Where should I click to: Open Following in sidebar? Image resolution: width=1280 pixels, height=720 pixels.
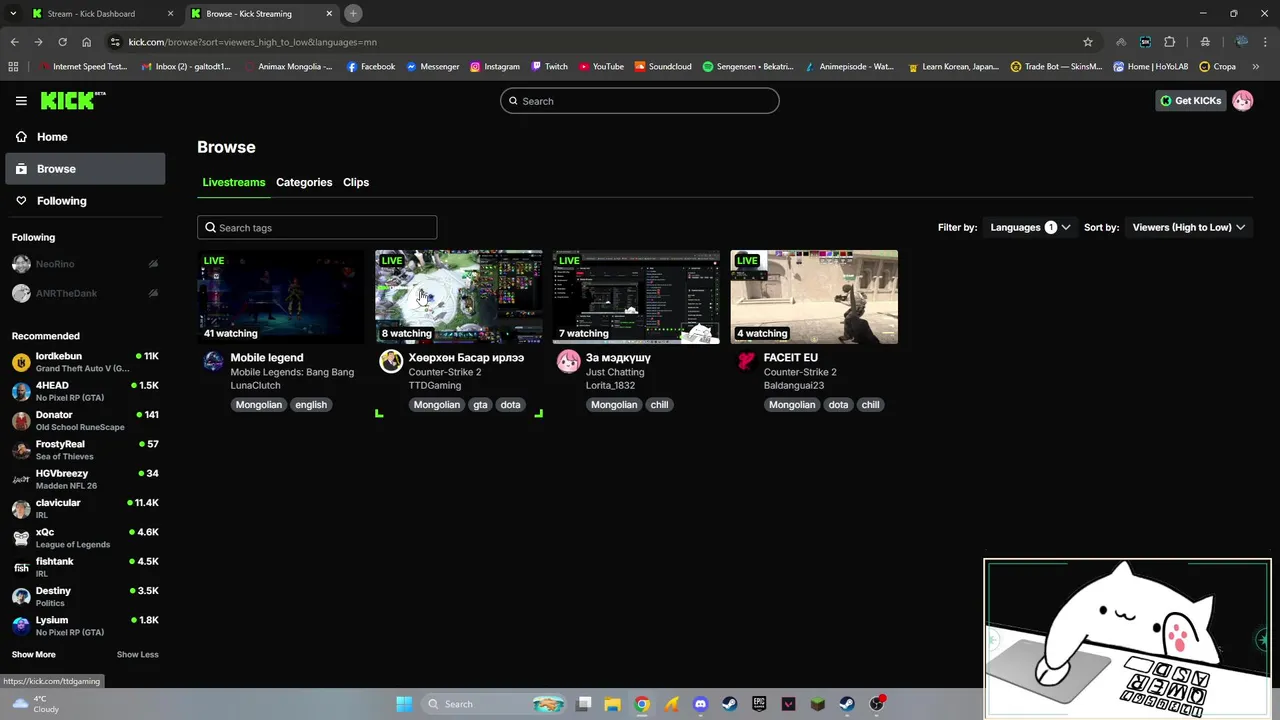click(x=85, y=201)
